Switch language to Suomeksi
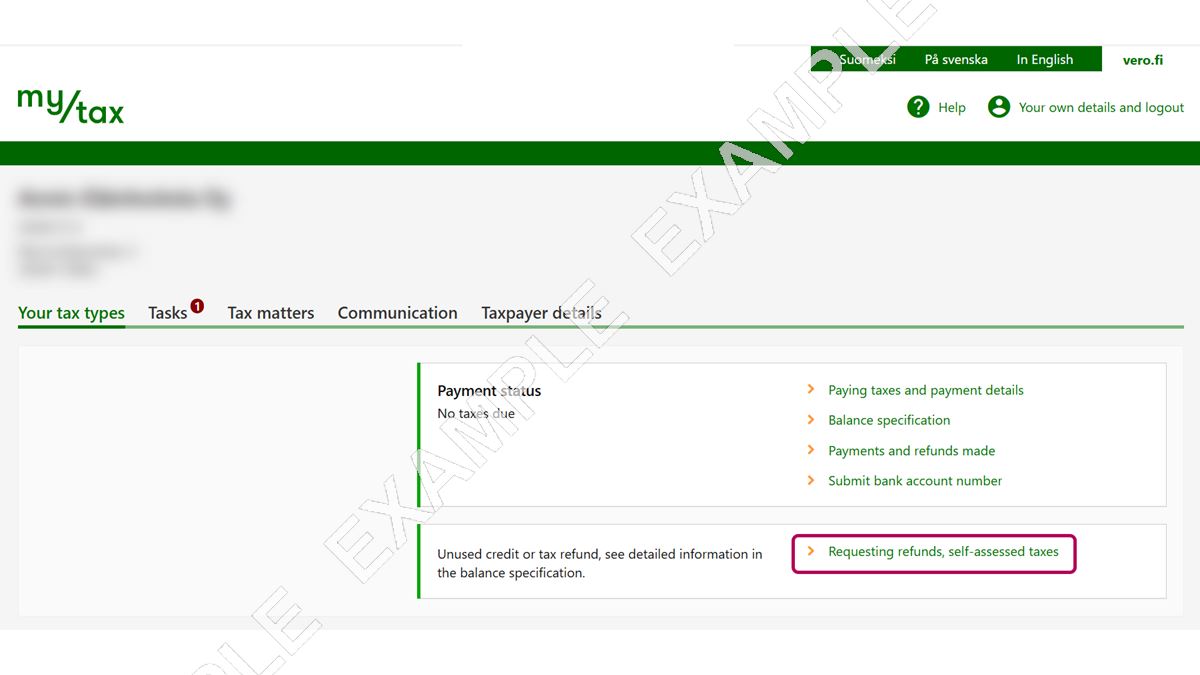 [867, 60]
